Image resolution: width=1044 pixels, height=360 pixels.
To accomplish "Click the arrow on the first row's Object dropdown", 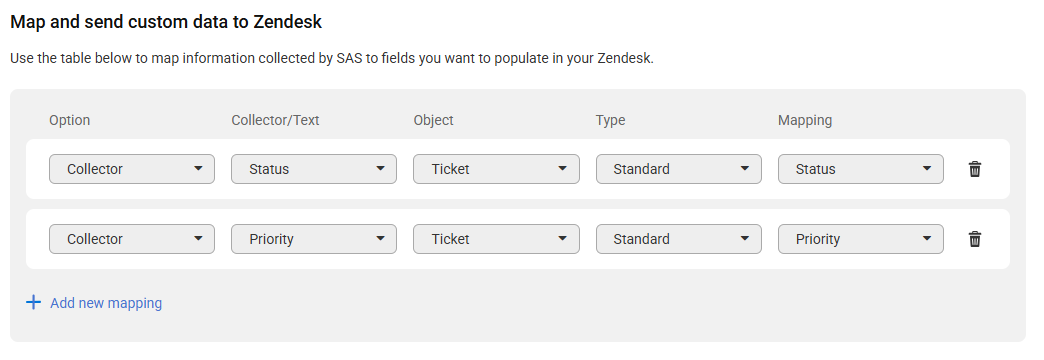I will point(563,169).
